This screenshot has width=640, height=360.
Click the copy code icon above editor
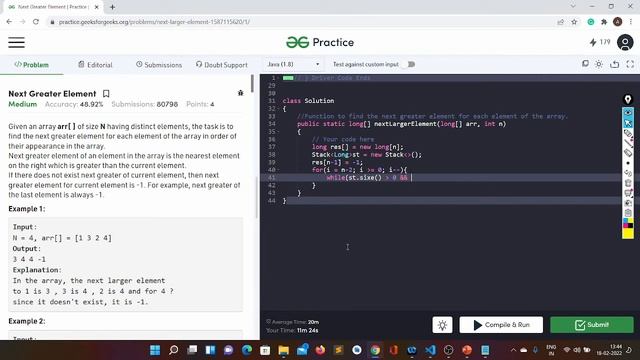pyautogui.click(x=585, y=64)
